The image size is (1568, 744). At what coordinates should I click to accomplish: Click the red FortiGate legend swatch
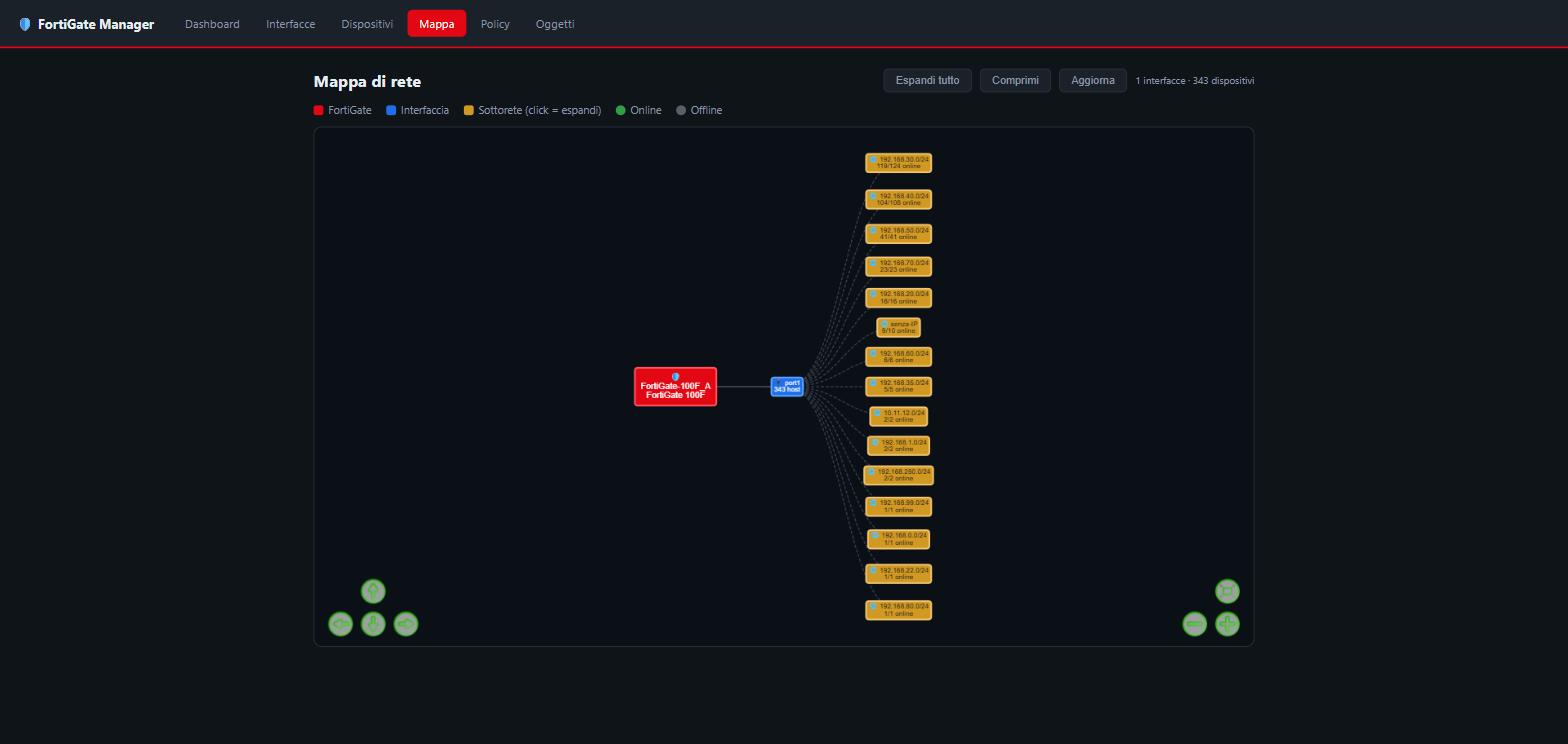click(x=318, y=110)
